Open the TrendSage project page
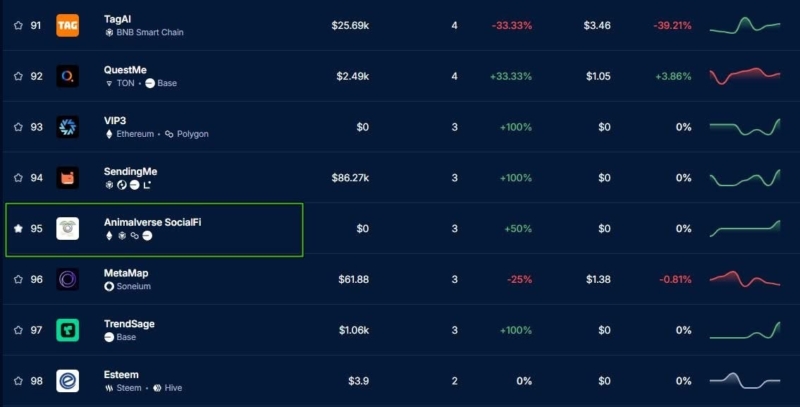 [129, 324]
